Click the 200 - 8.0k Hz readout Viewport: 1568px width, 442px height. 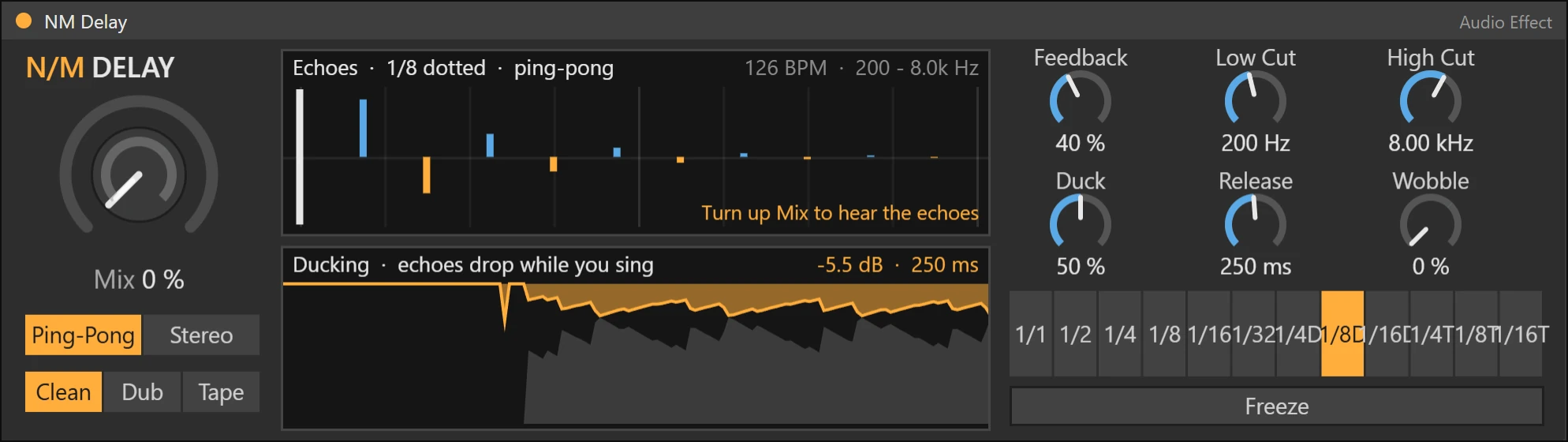[917, 68]
